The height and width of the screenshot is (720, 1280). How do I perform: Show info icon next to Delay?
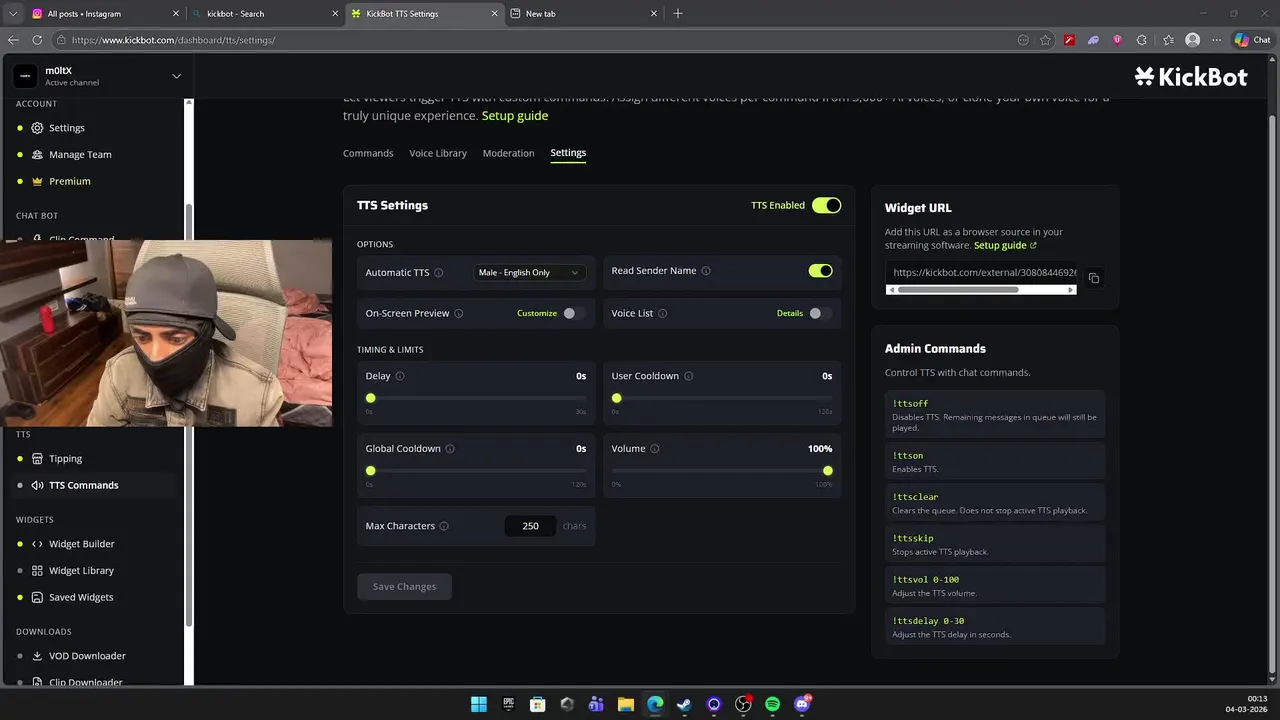pyautogui.click(x=400, y=376)
